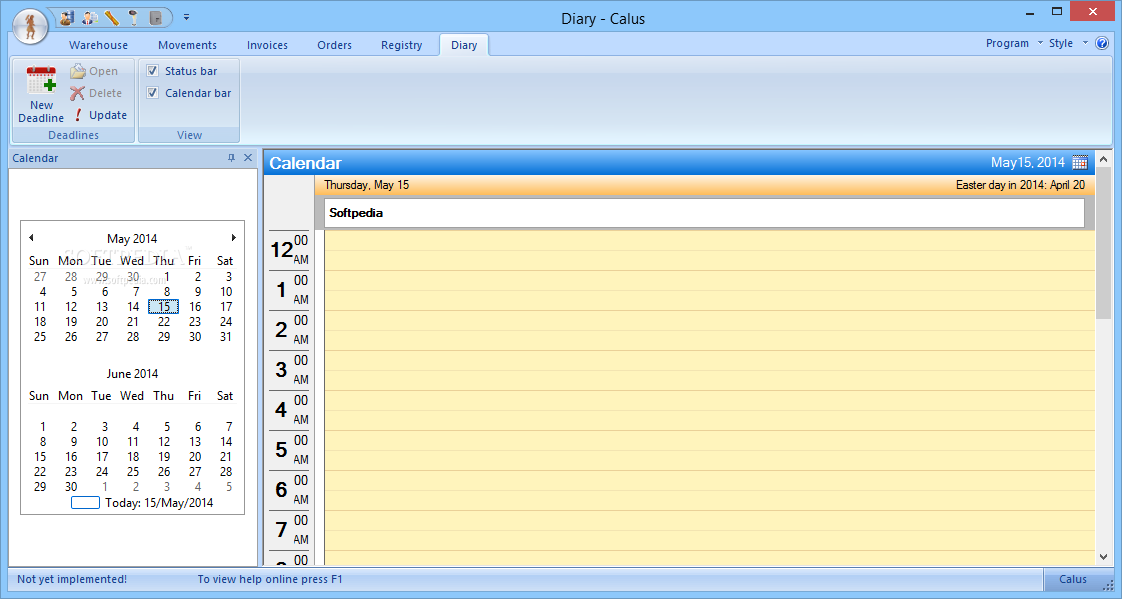Screen dimensions: 1122x599
Task: Click the May15, 2014 date in header
Action: [x=1028, y=162]
